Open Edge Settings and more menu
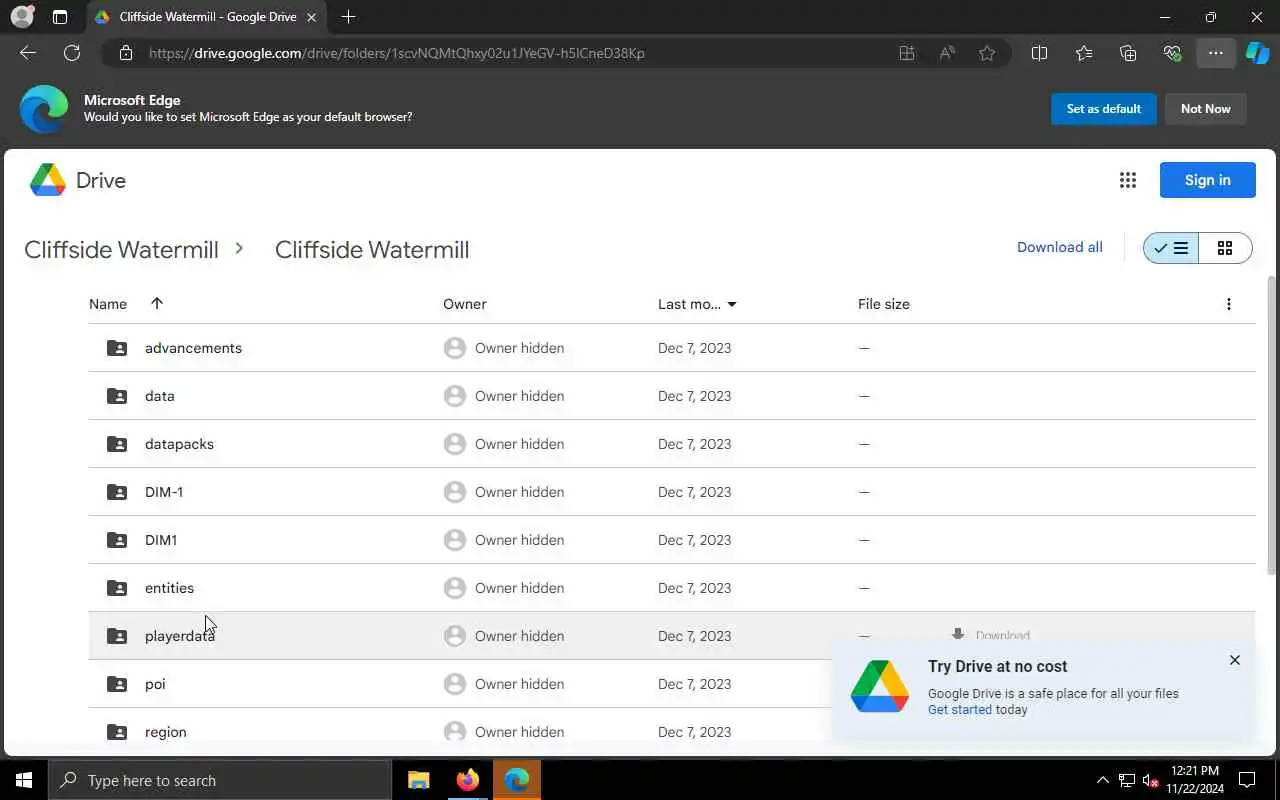Screen dimensions: 1280x800 [x=1216, y=53]
